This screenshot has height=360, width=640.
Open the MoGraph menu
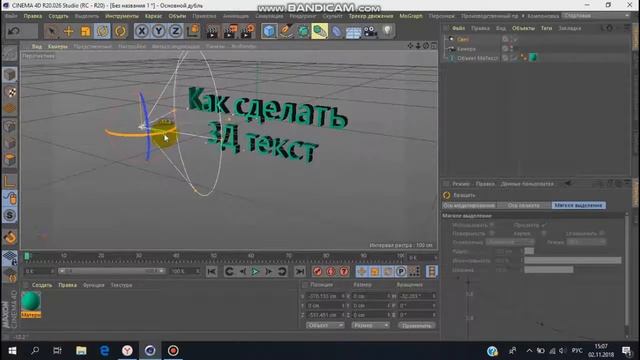(411, 16)
